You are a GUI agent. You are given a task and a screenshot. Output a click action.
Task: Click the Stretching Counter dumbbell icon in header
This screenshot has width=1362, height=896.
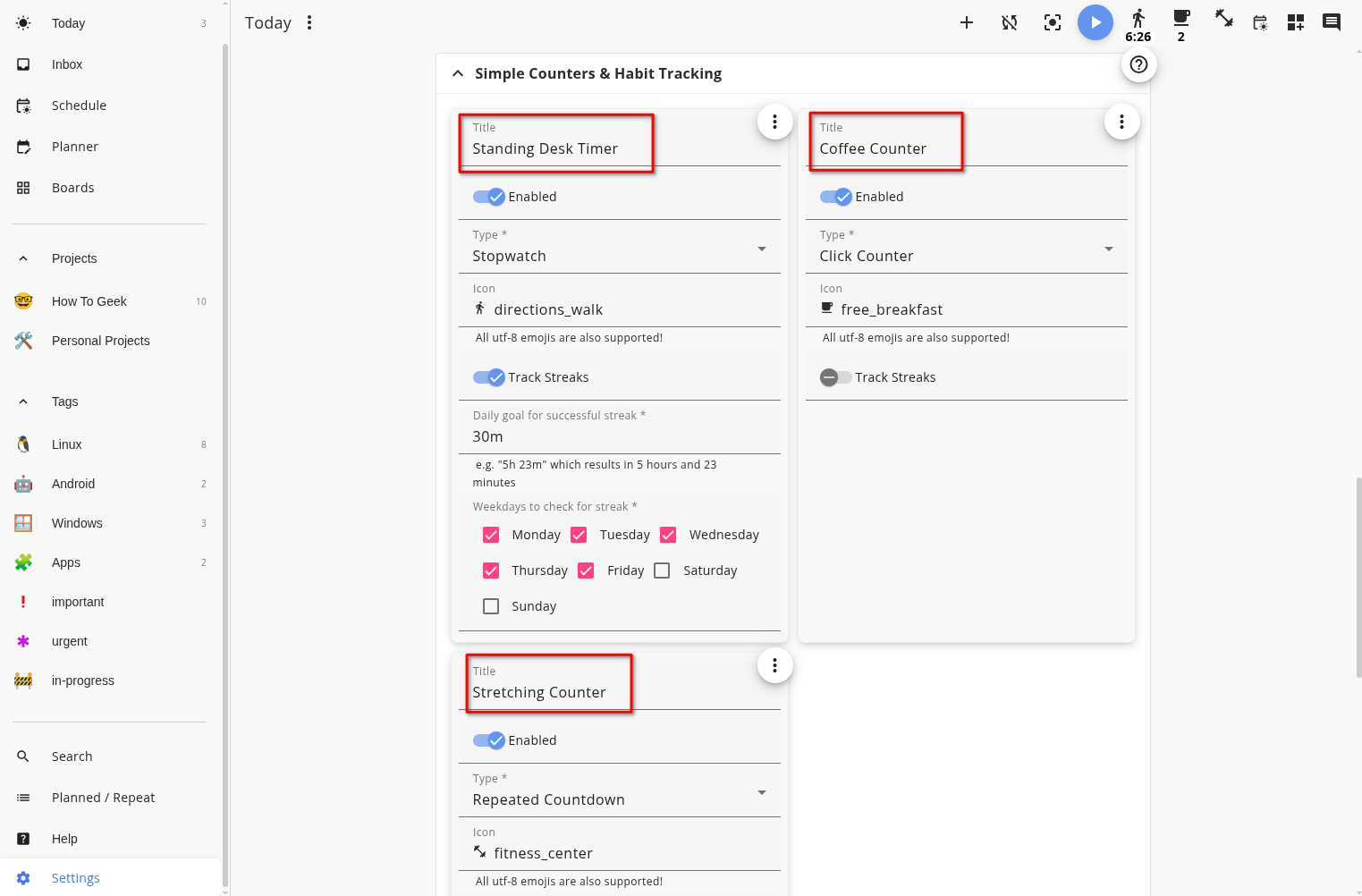pyautogui.click(x=1224, y=18)
